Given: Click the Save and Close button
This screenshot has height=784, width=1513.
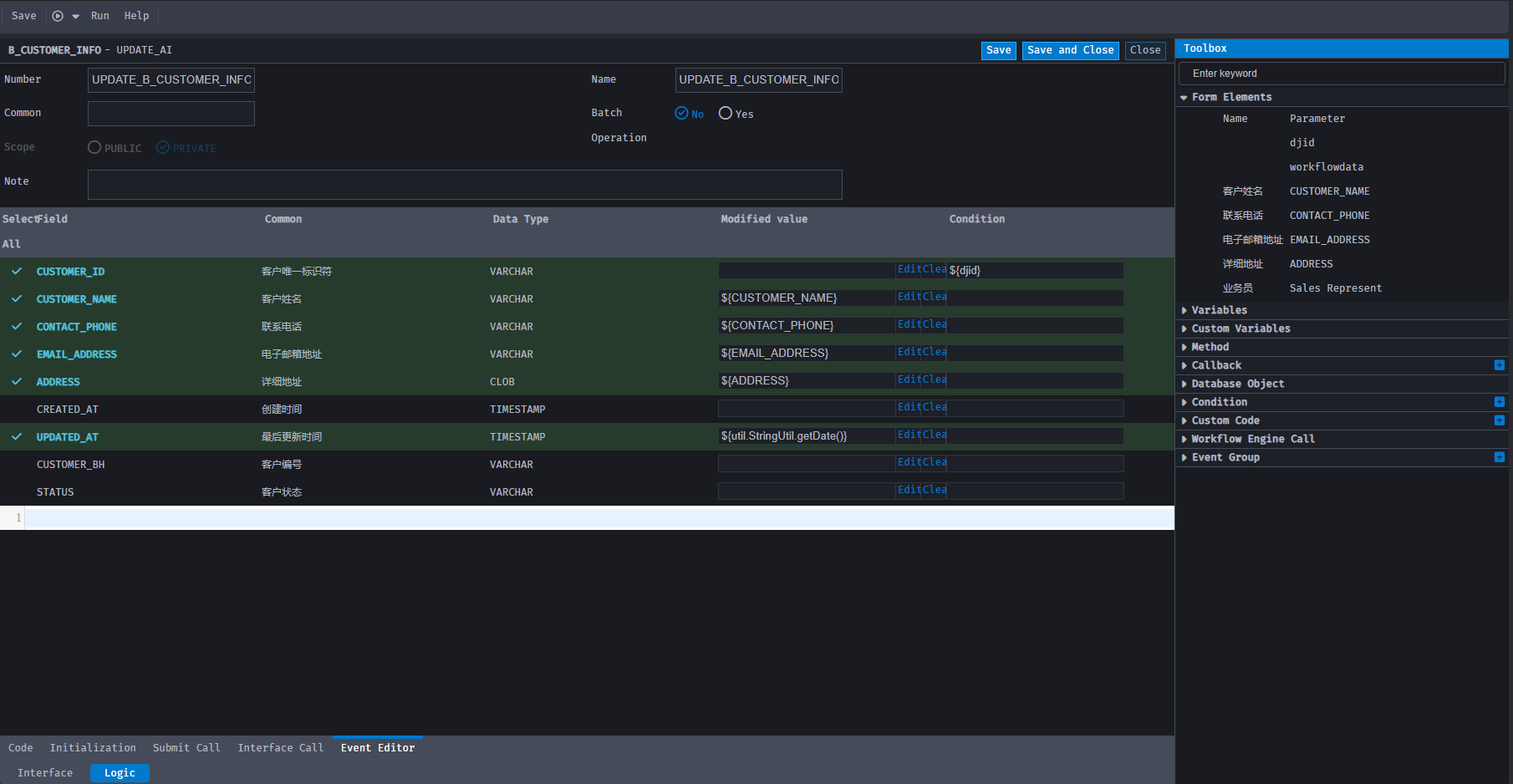Looking at the screenshot, I should (1070, 50).
